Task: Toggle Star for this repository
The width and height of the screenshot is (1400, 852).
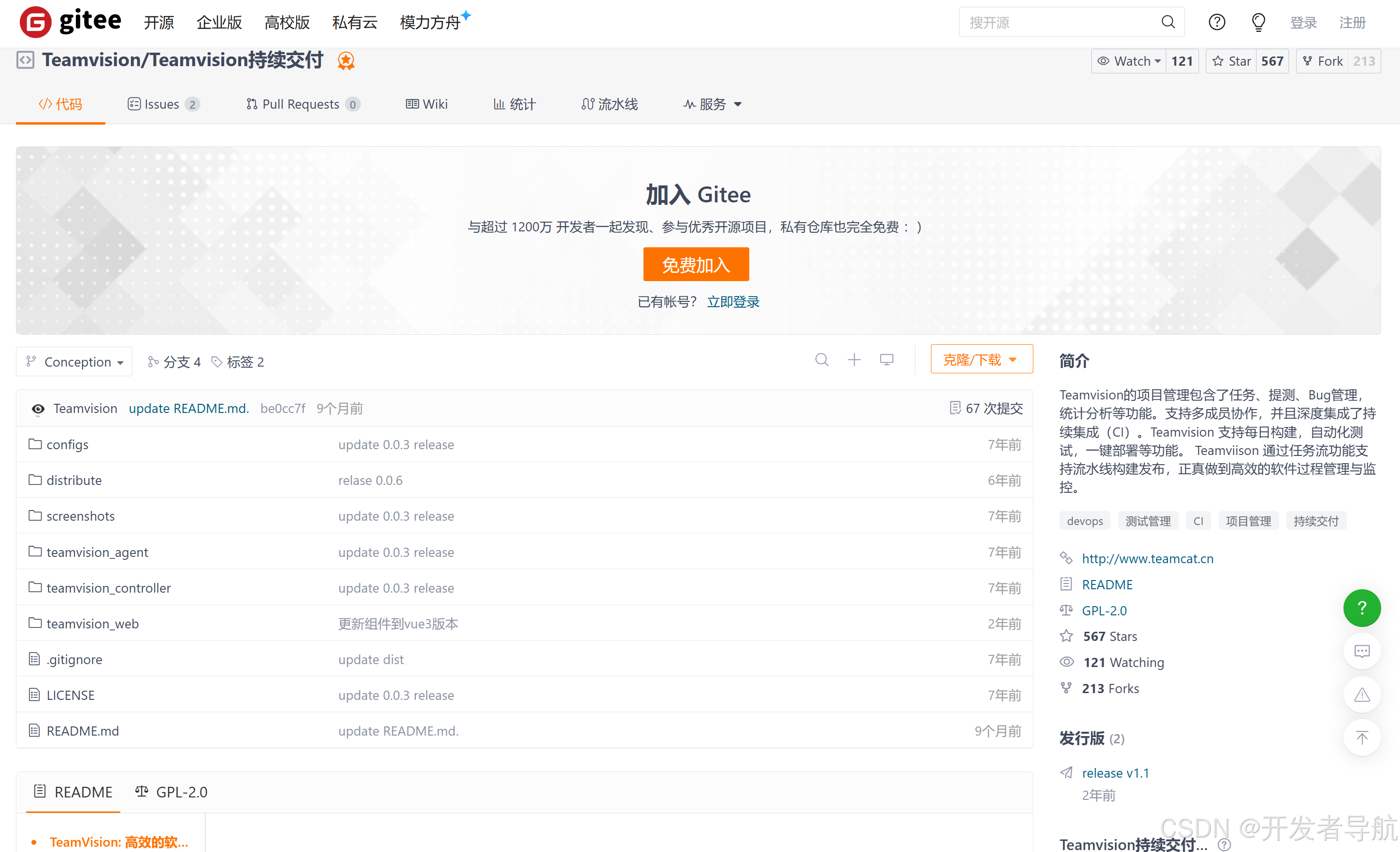Action: [1232, 61]
